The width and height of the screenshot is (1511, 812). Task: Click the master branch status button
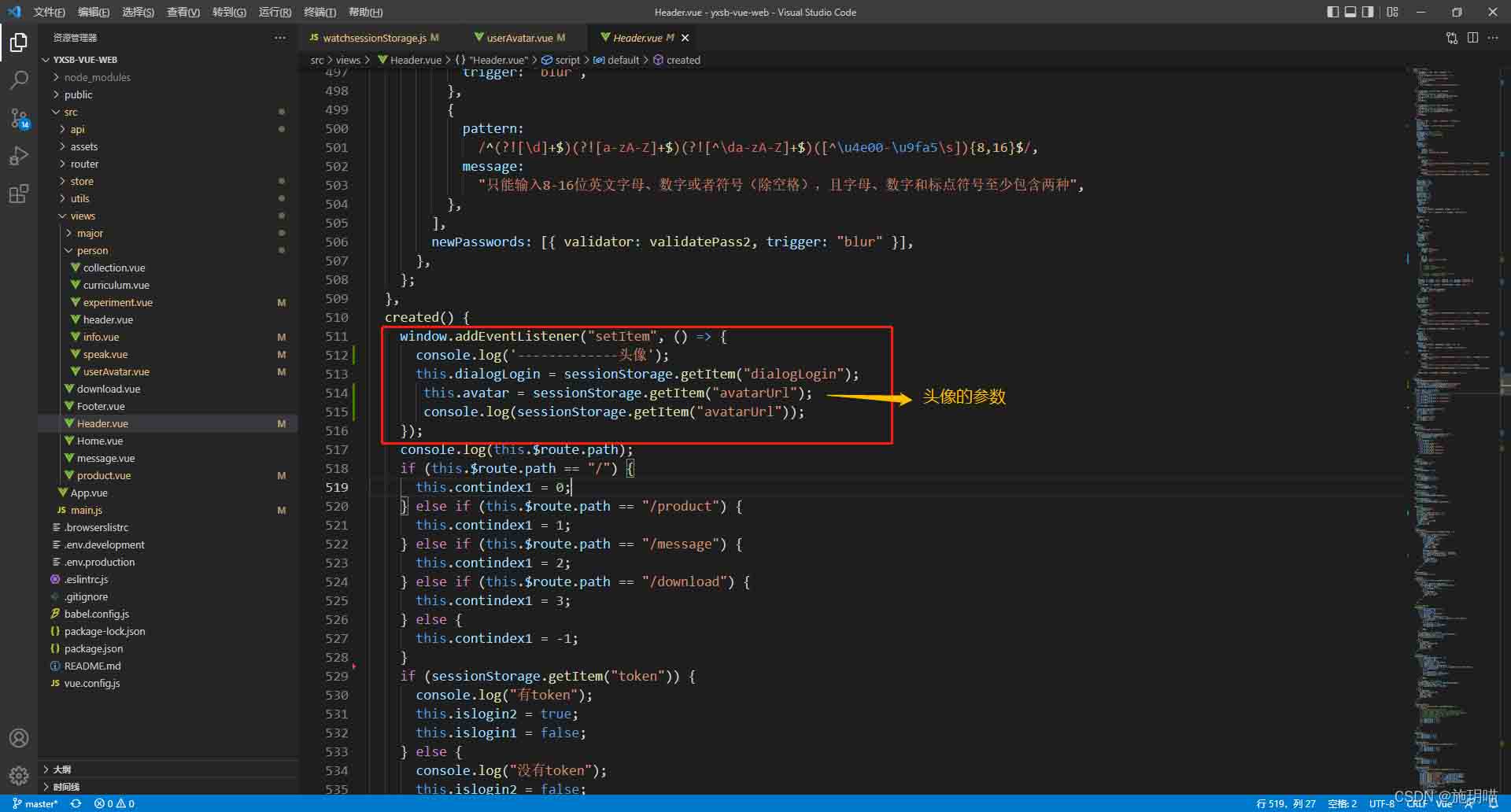(x=36, y=803)
